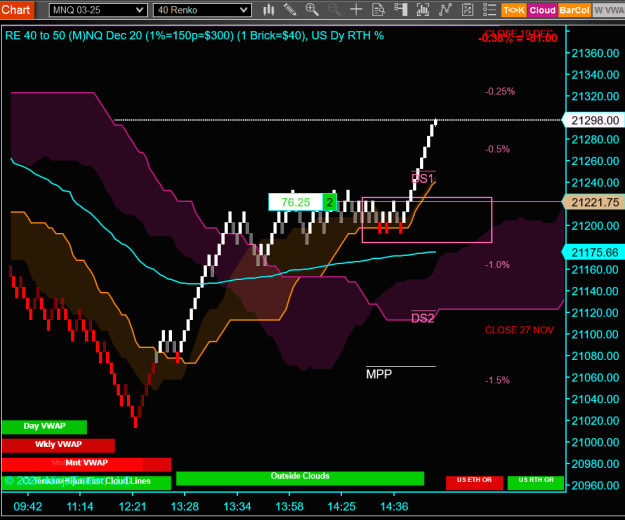Screen dimensions: 625x520
Task: Click the 09:42 time axis label
Action: click(x=28, y=506)
